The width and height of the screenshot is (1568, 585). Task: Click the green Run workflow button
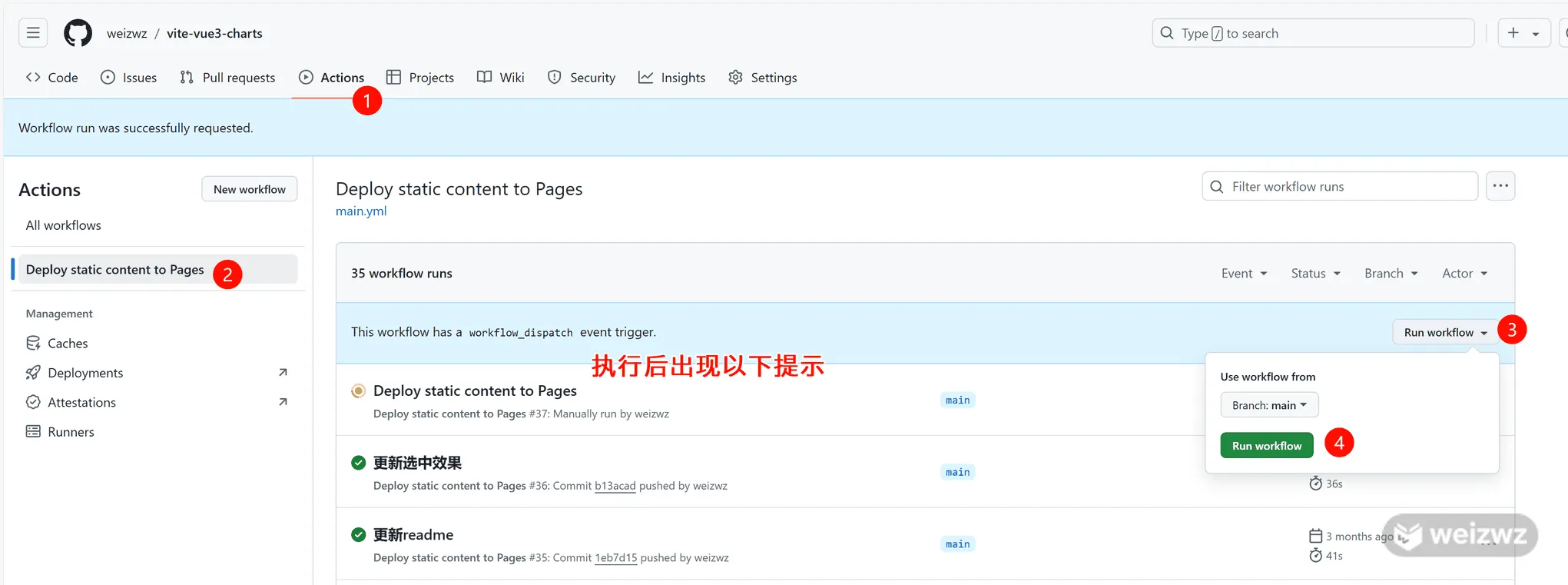[1267, 446]
